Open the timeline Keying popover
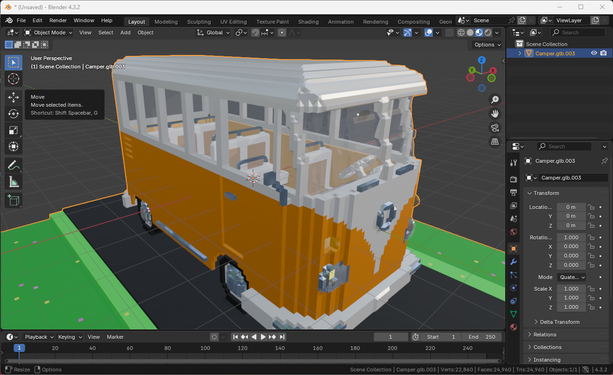The width and height of the screenshot is (613, 375). click(70, 337)
